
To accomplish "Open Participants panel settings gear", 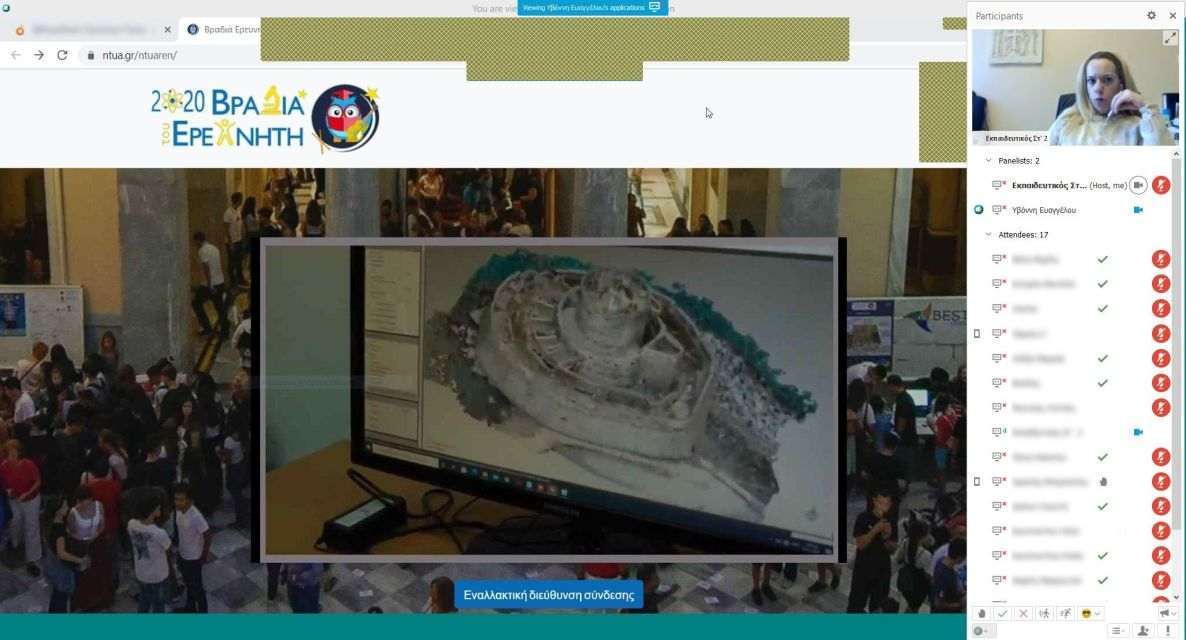I will click(1151, 16).
